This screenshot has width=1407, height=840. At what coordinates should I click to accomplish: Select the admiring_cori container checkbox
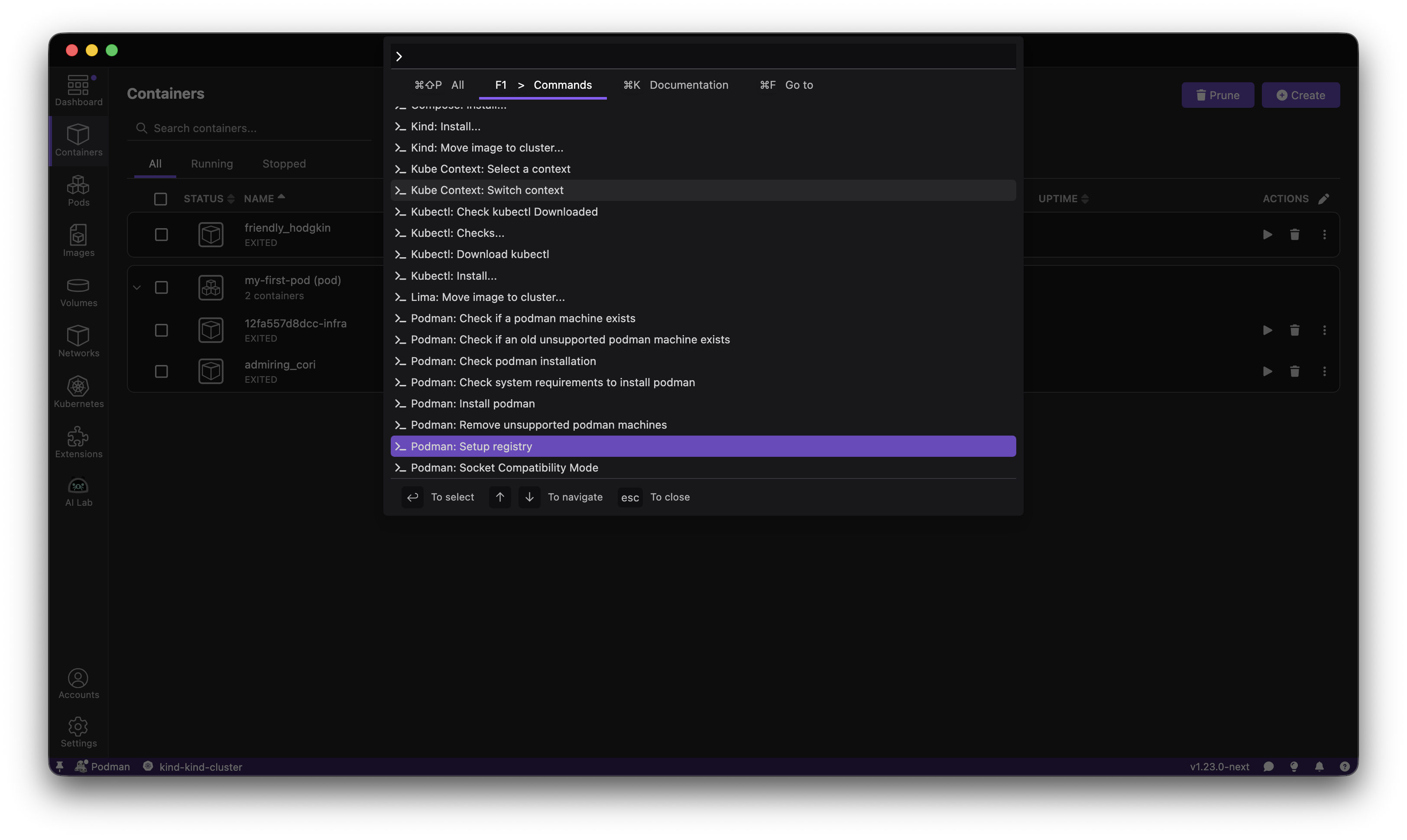tap(161, 372)
